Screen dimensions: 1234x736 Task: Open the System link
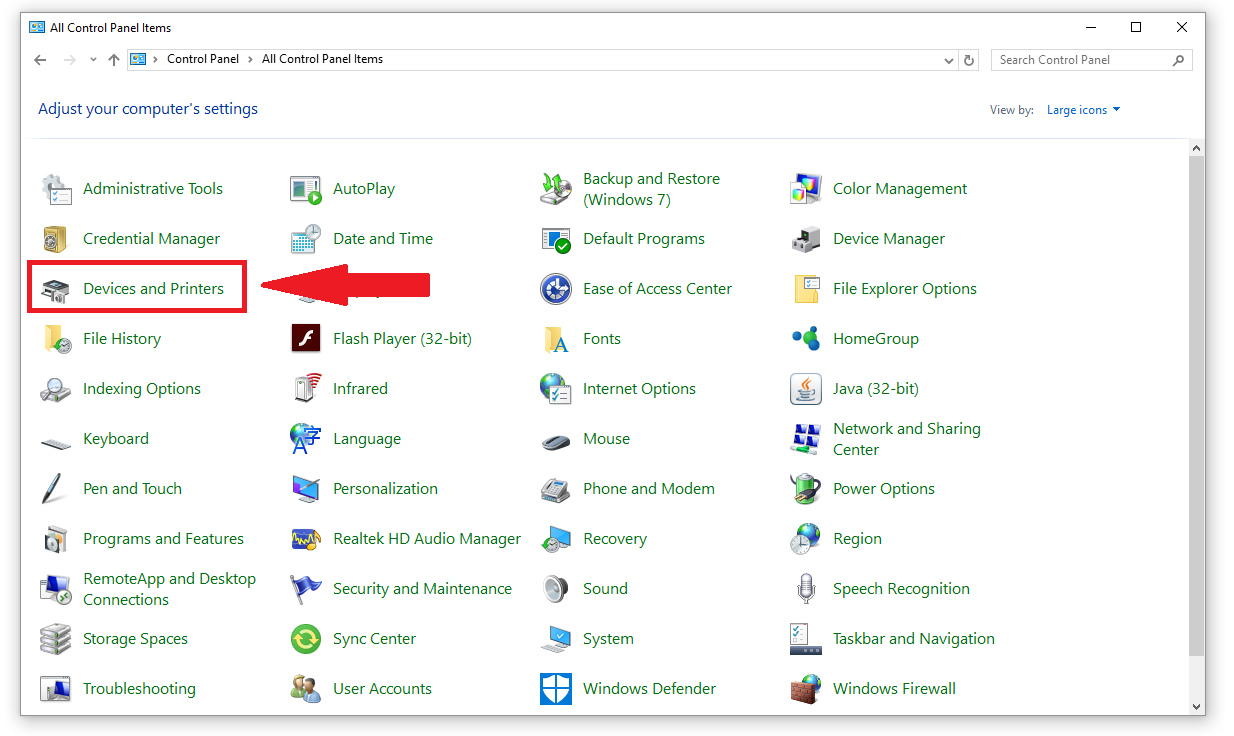[608, 639]
